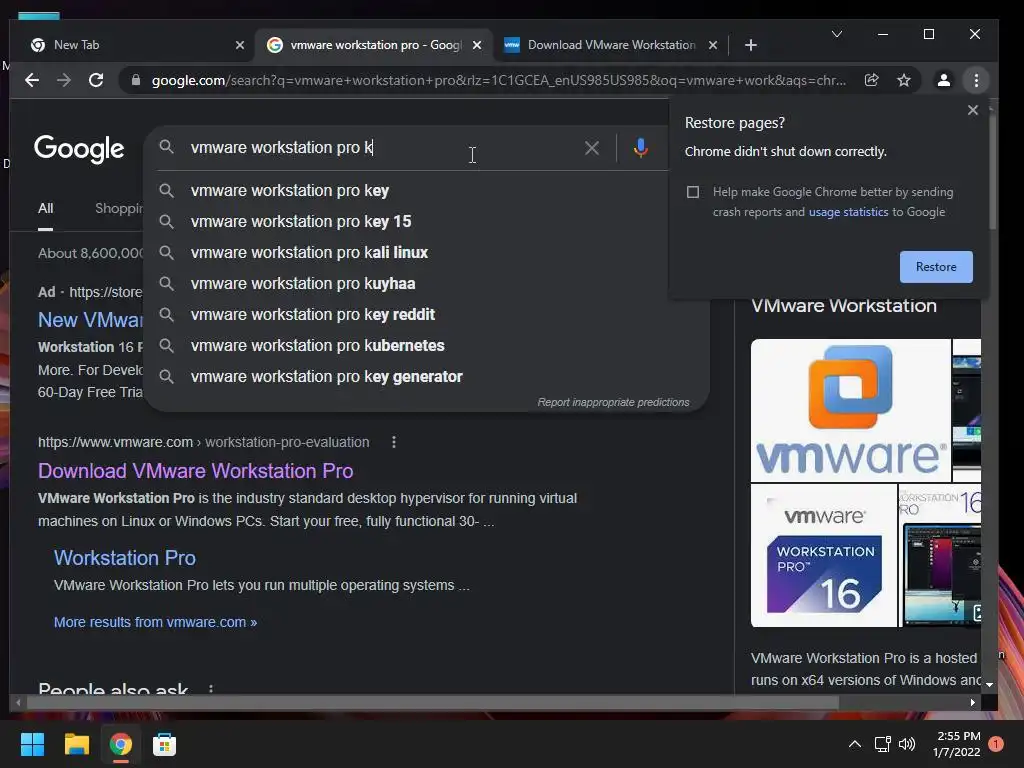Open the 'Workstation Pro' sitelink
The width and height of the screenshot is (1024, 768).
(x=125, y=558)
